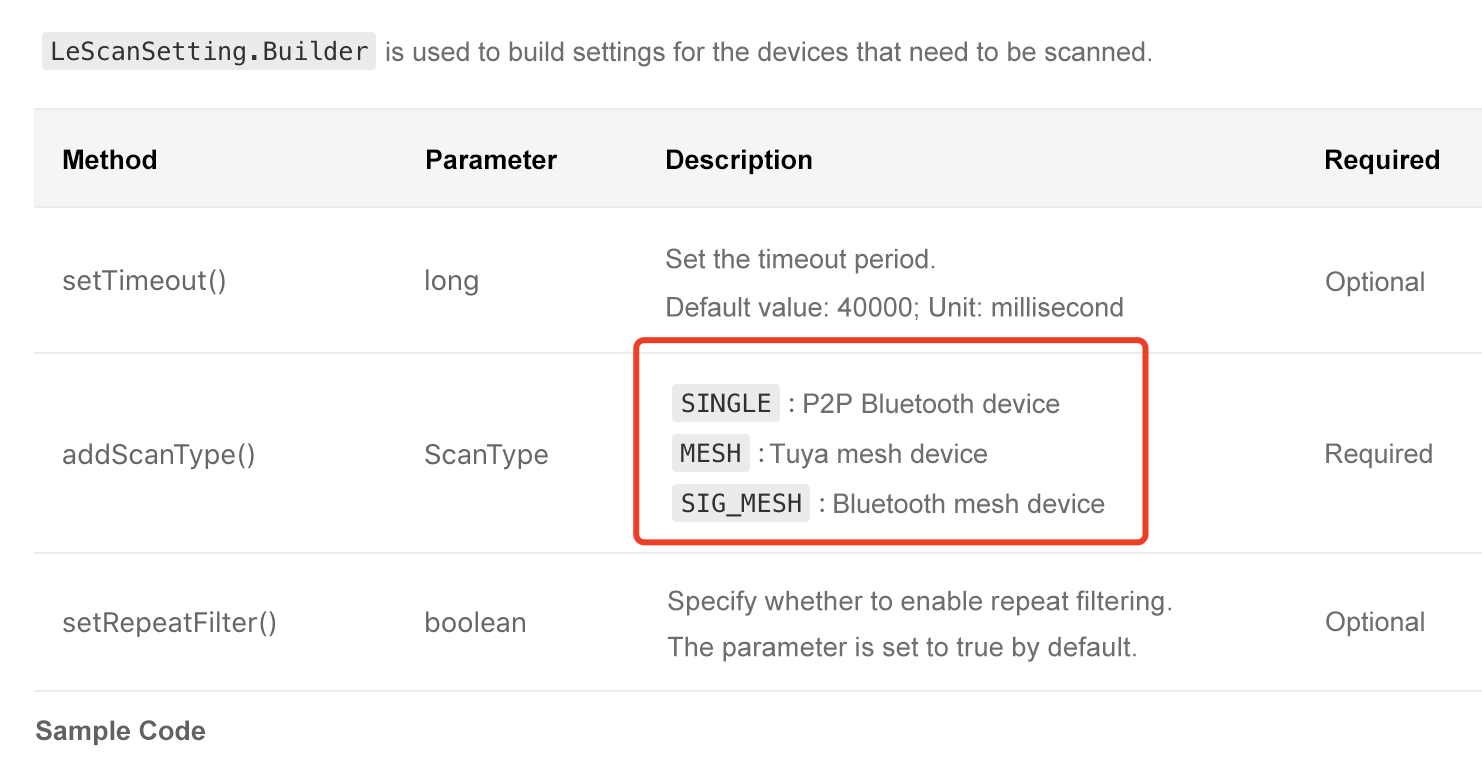Image resolution: width=1482 pixels, height=780 pixels.
Task: Click the Method column header
Action: pyautogui.click(x=110, y=160)
